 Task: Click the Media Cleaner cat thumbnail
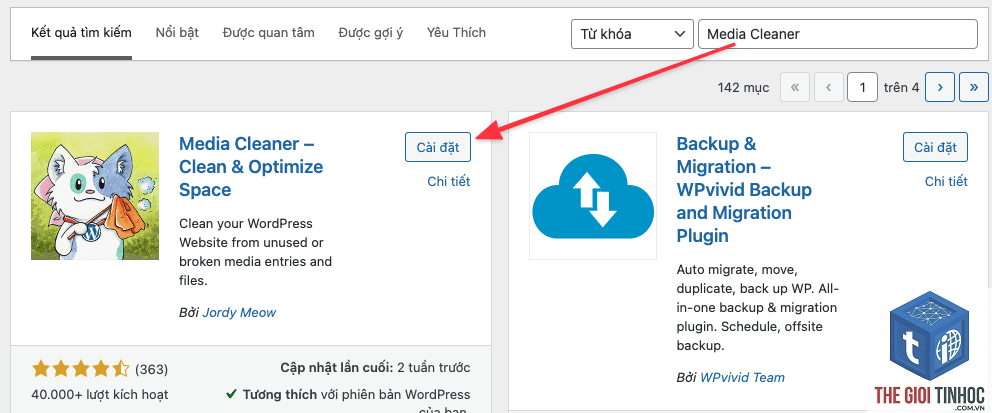click(x=95, y=196)
